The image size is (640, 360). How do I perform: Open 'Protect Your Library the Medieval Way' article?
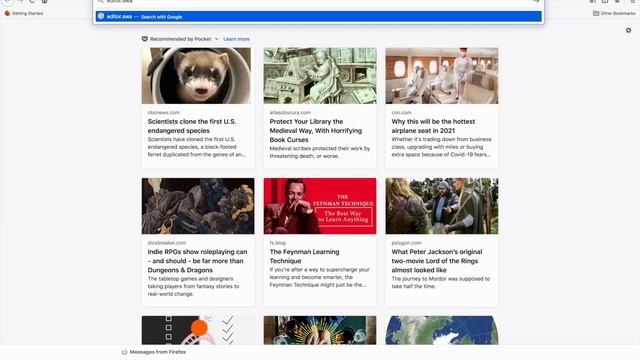[316, 131]
